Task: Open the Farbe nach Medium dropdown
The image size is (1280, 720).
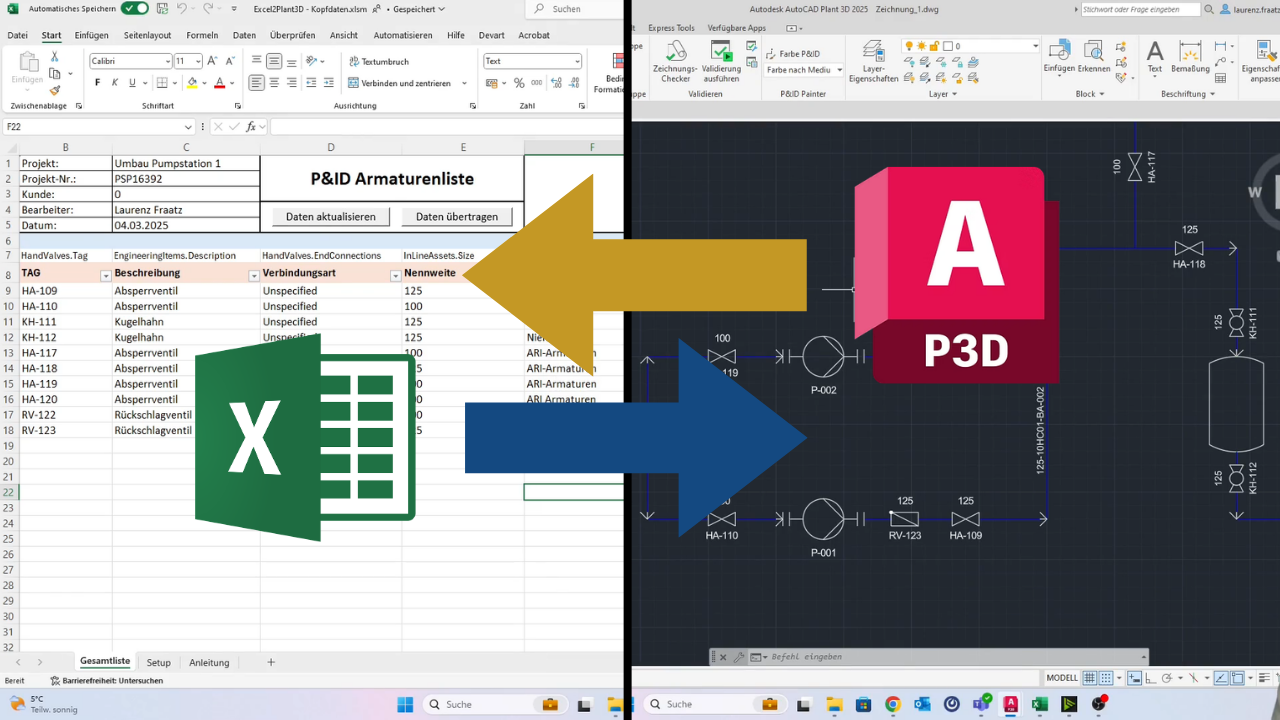Action: click(839, 70)
